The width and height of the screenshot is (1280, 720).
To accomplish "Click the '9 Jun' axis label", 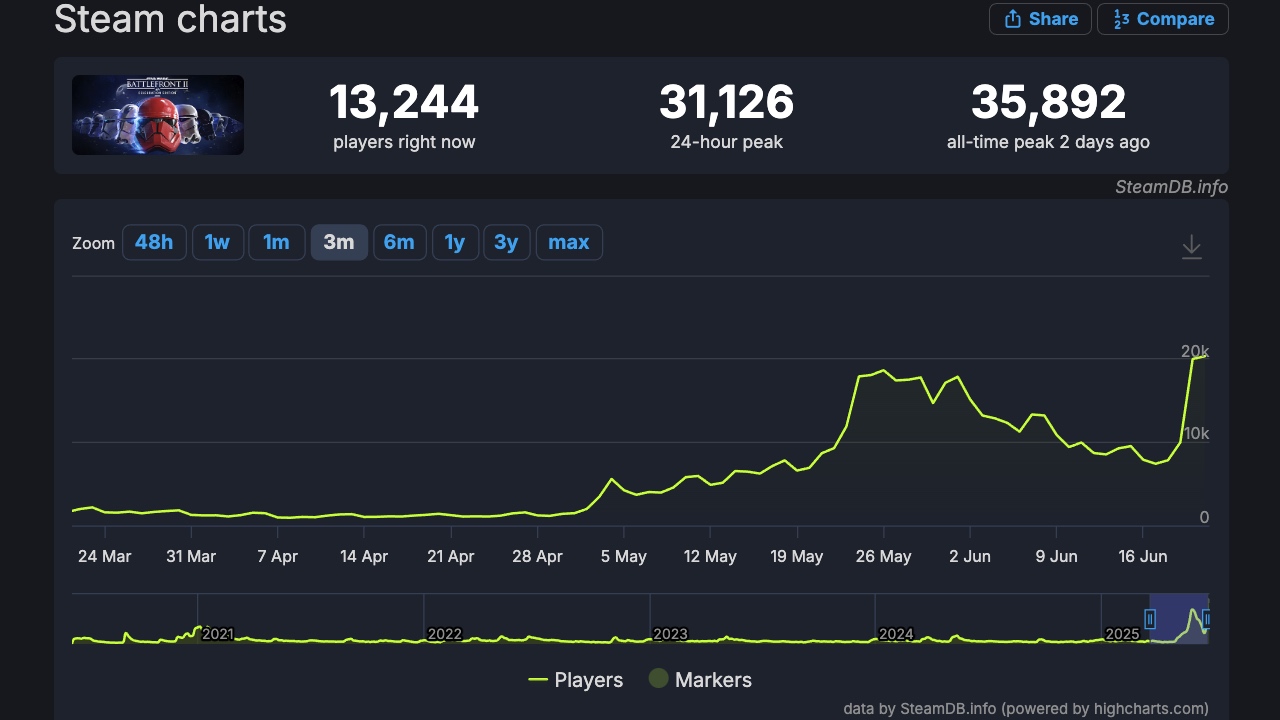I will [1057, 557].
